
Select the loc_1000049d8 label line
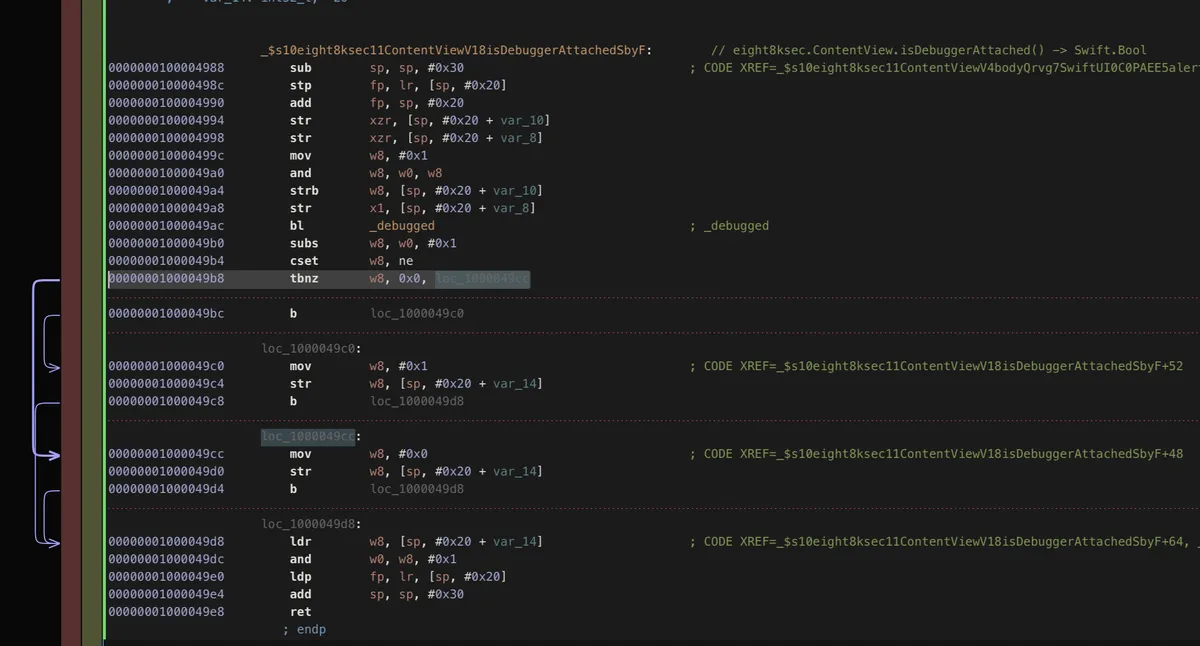(x=311, y=524)
